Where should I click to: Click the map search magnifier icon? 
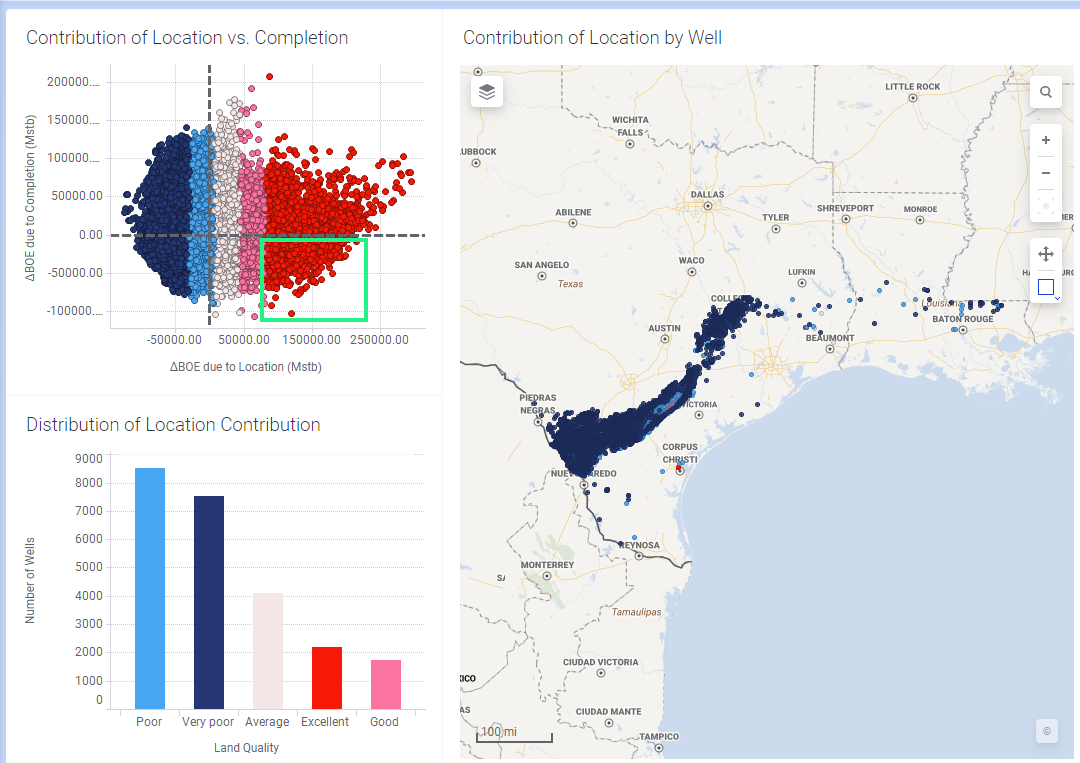point(1045,91)
